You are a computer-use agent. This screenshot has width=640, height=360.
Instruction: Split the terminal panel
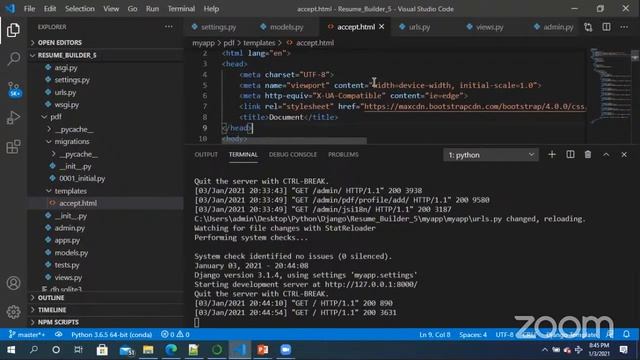click(x=570, y=155)
